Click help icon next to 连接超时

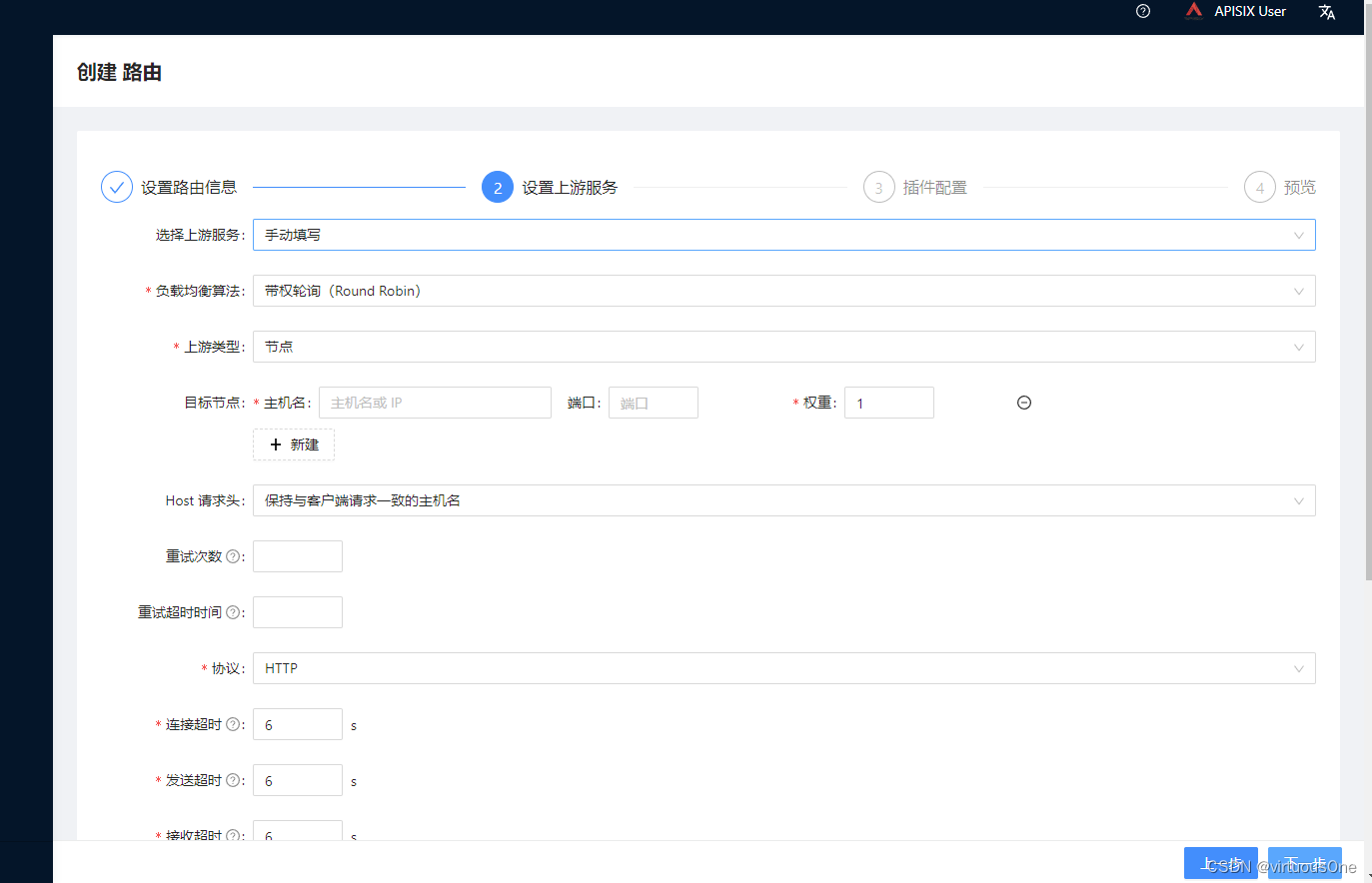tap(233, 724)
